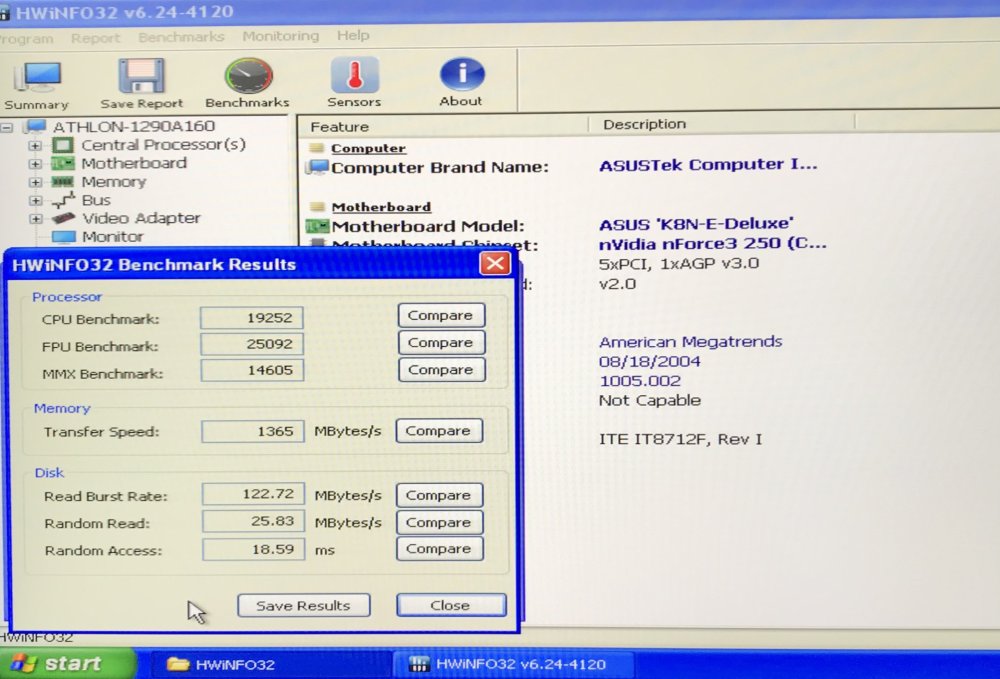Click Save Results in the benchmark dialog
Screen dimensions: 1000x679
coord(303,605)
